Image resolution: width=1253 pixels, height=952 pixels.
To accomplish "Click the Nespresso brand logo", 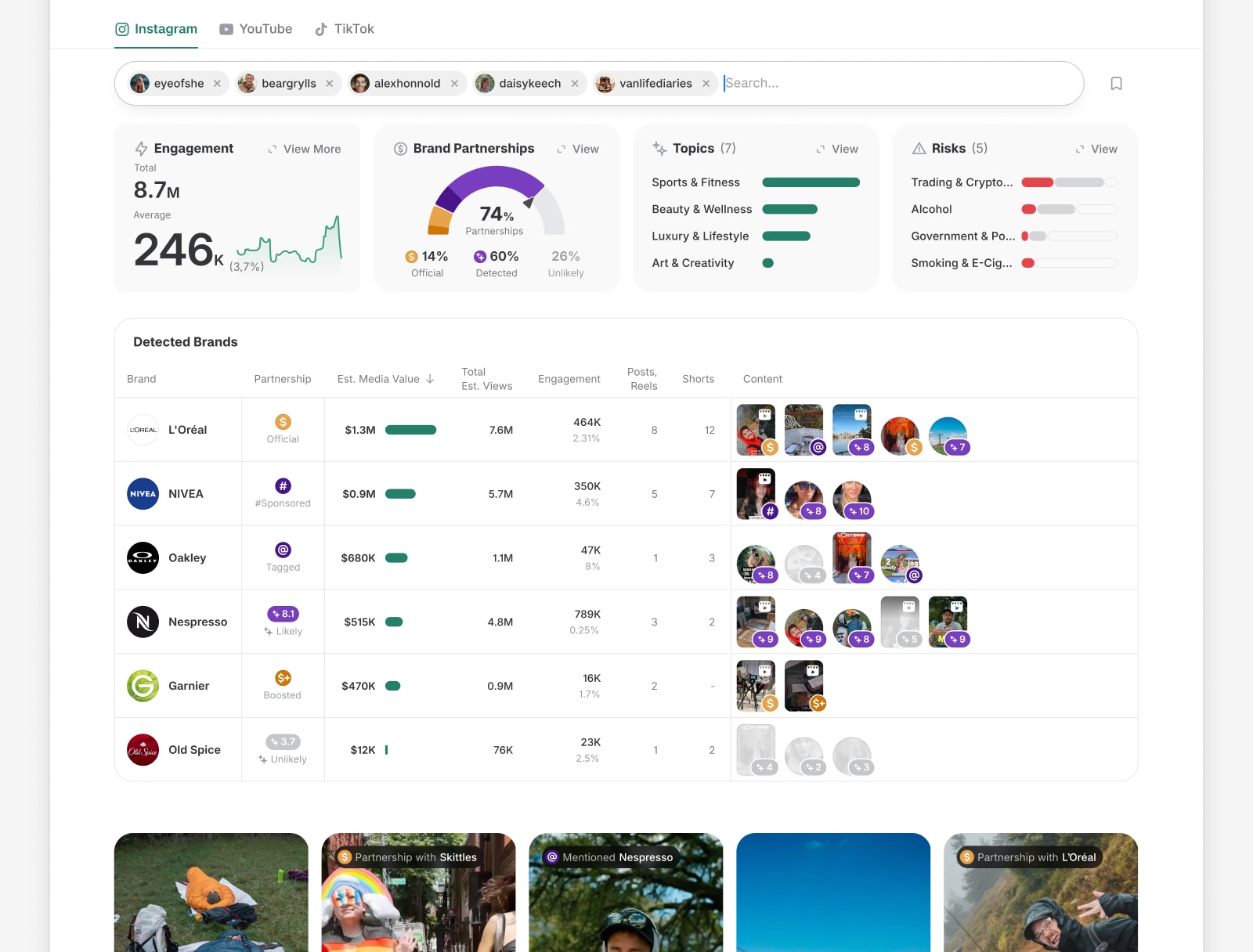I will coord(143,622).
